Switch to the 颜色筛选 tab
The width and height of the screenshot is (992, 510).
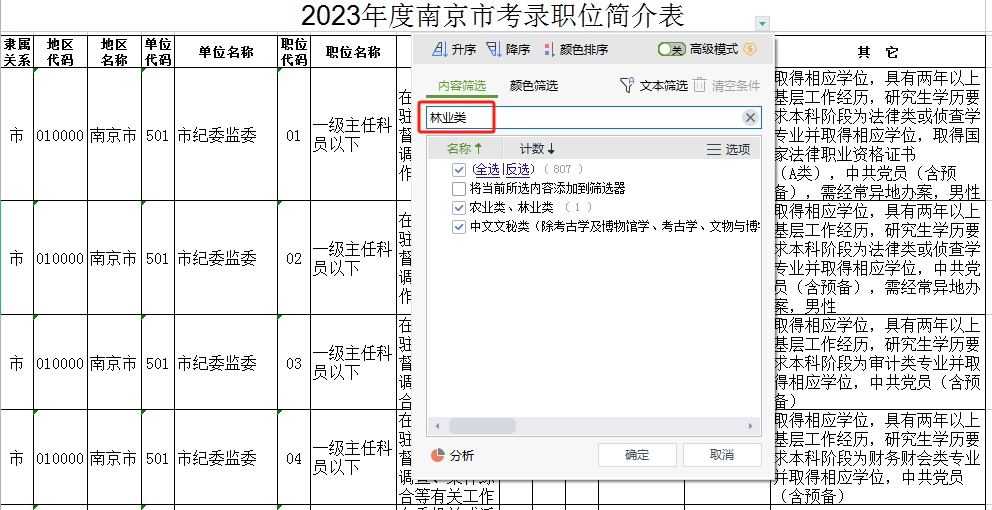tap(533, 86)
